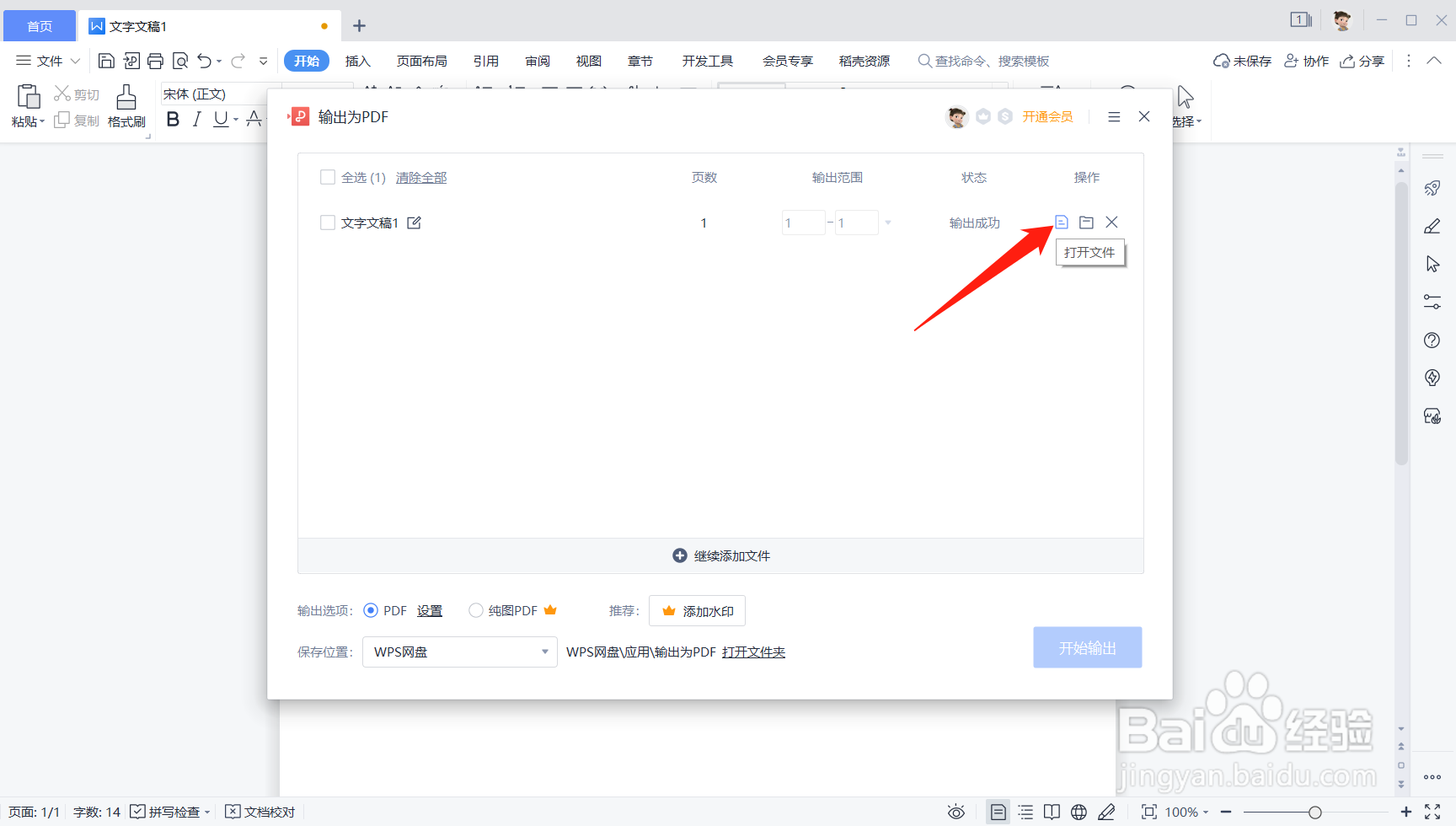The image size is (1456, 826).
Task: Open help via question mark sidebar icon
Action: tap(1432, 340)
